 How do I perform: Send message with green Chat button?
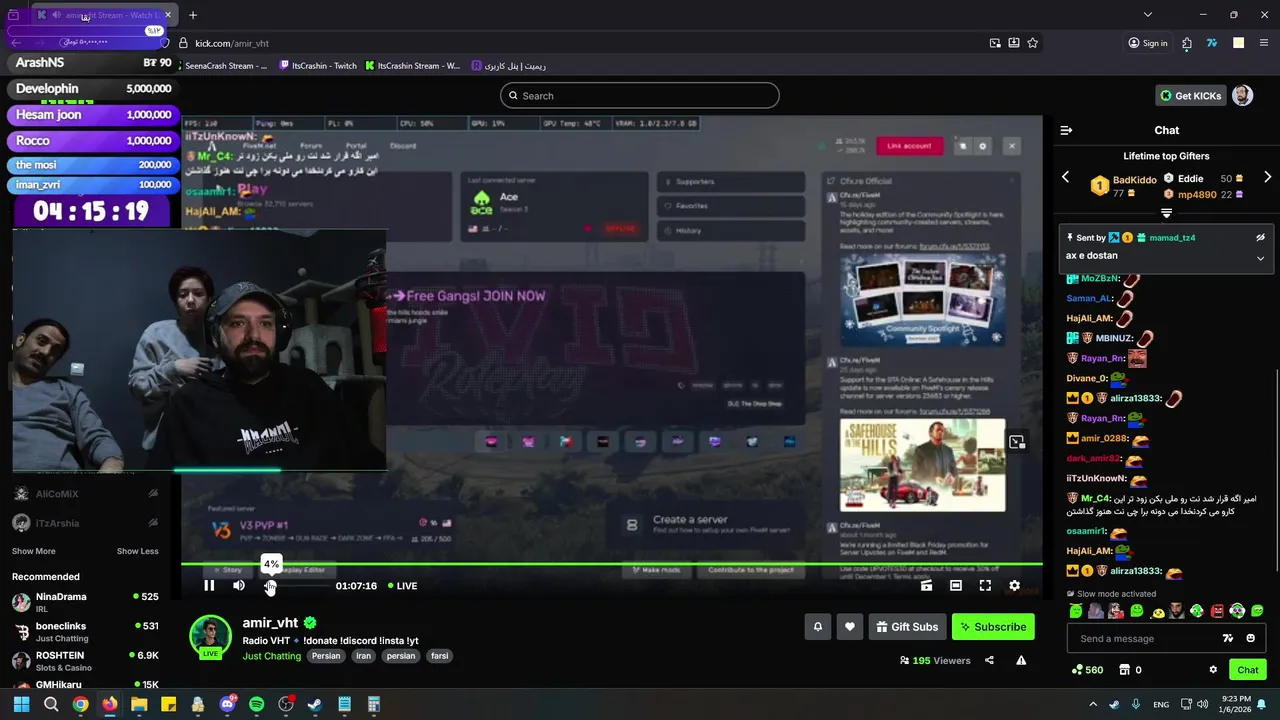click(x=1248, y=670)
